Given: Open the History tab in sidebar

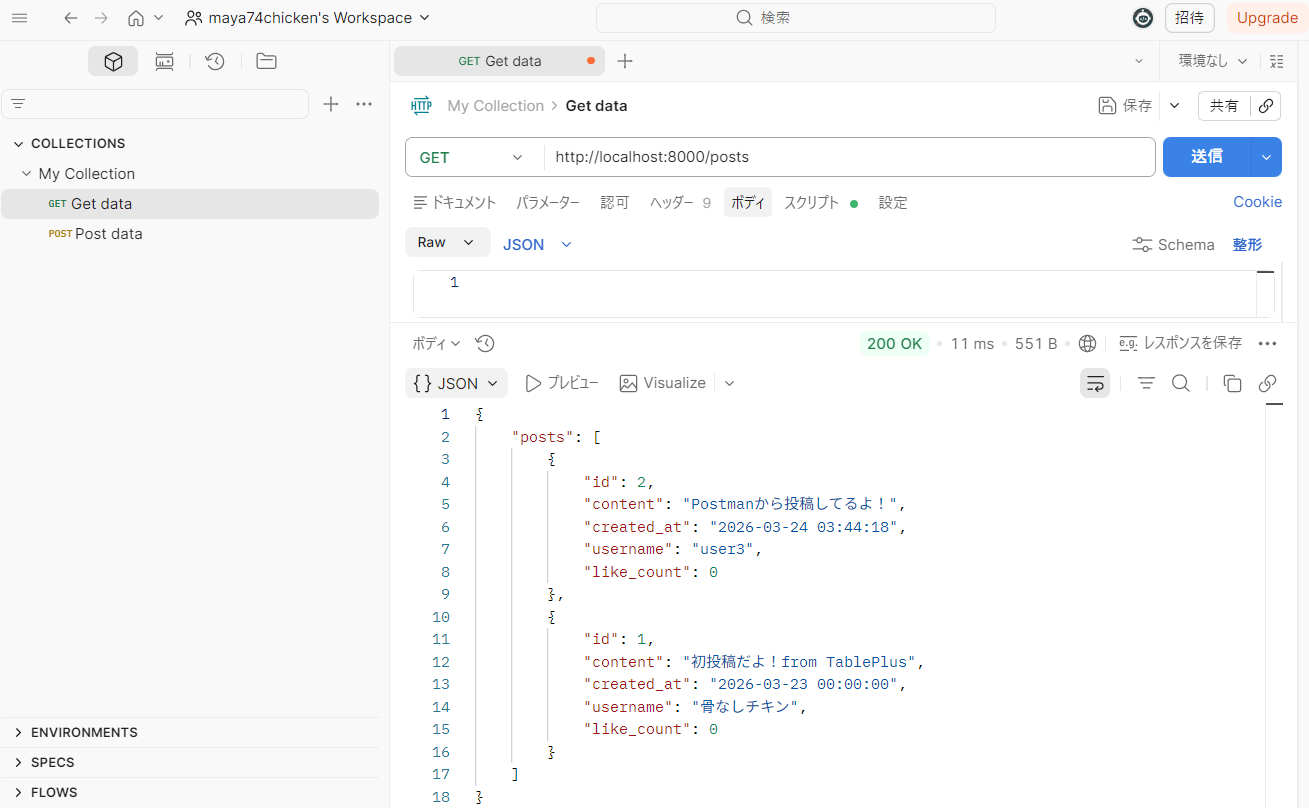Looking at the screenshot, I should click(214, 62).
